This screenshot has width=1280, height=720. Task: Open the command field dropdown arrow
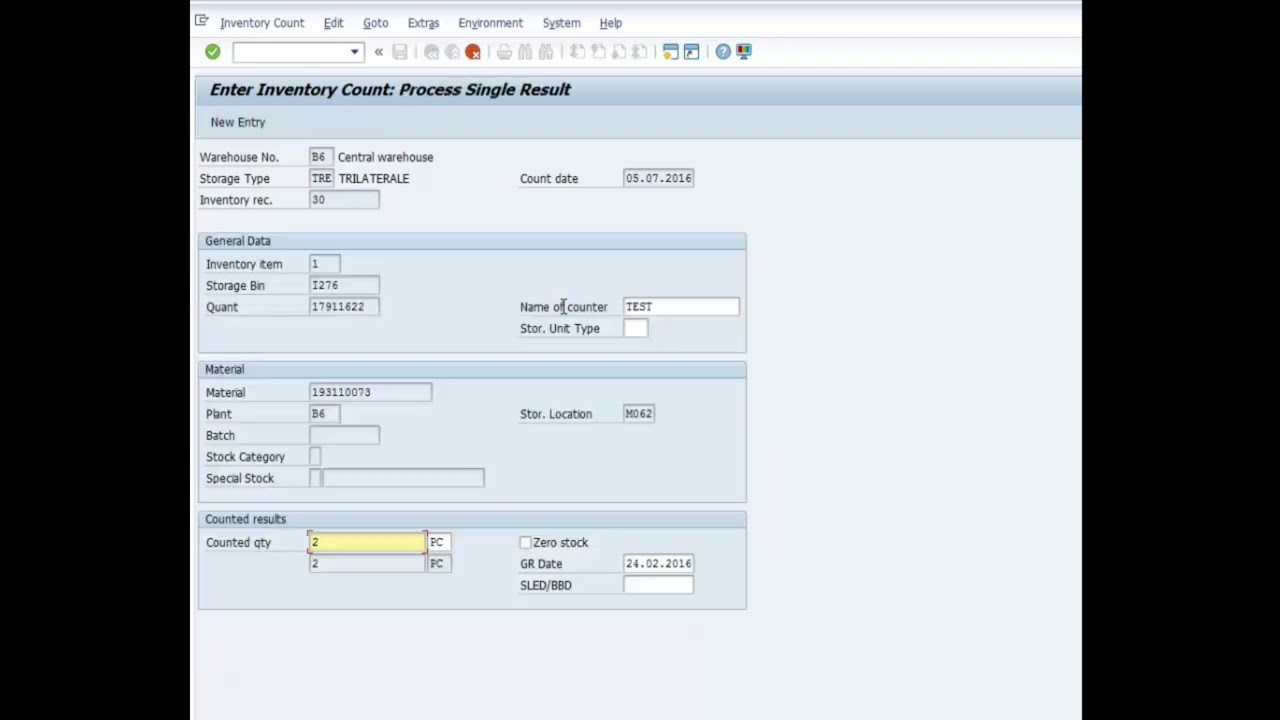[354, 52]
